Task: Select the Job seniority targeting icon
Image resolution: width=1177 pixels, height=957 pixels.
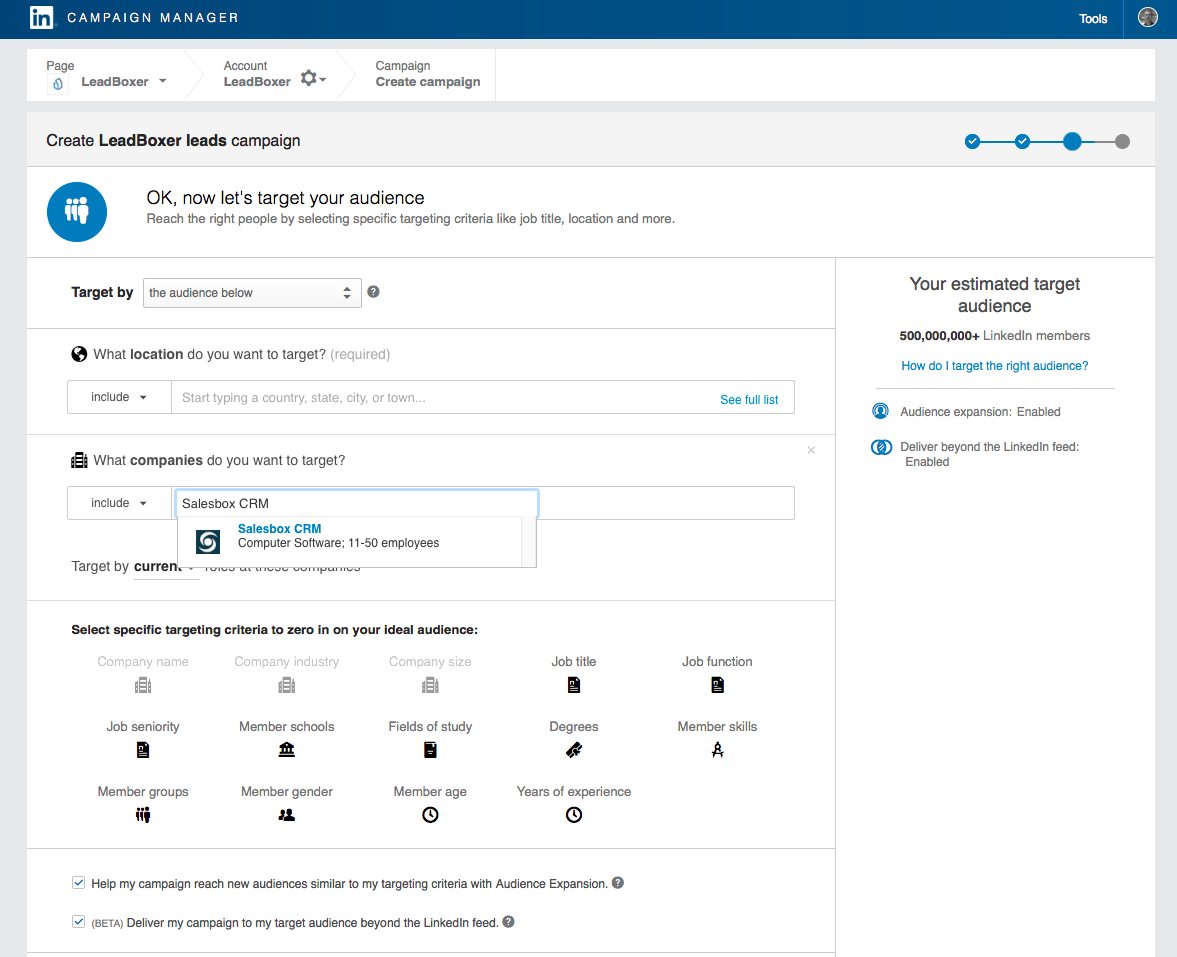Action: [x=143, y=750]
